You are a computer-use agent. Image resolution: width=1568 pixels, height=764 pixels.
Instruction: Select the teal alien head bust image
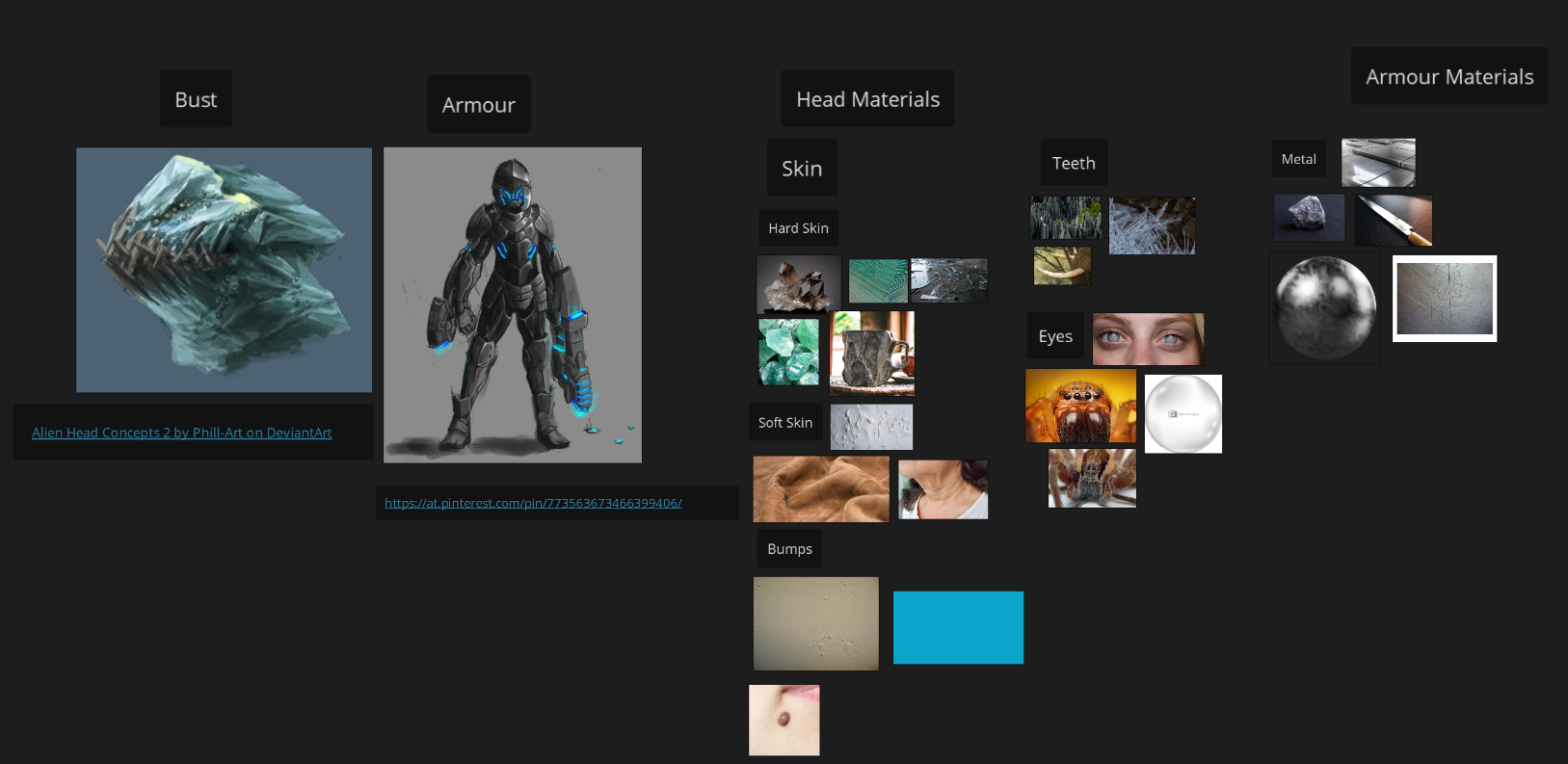tap(224, 270)
